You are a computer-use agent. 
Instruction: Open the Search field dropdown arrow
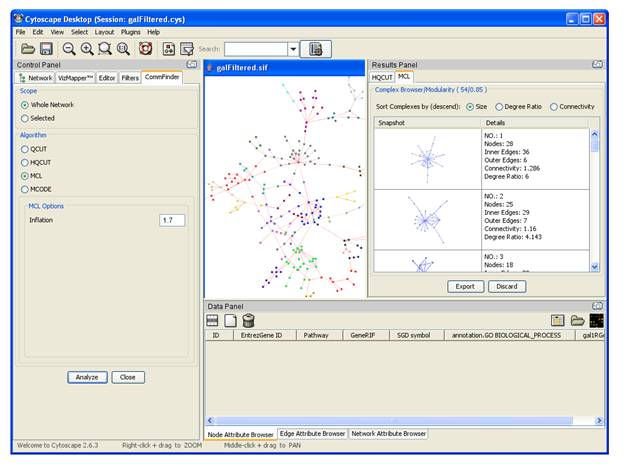coord(293,49)
